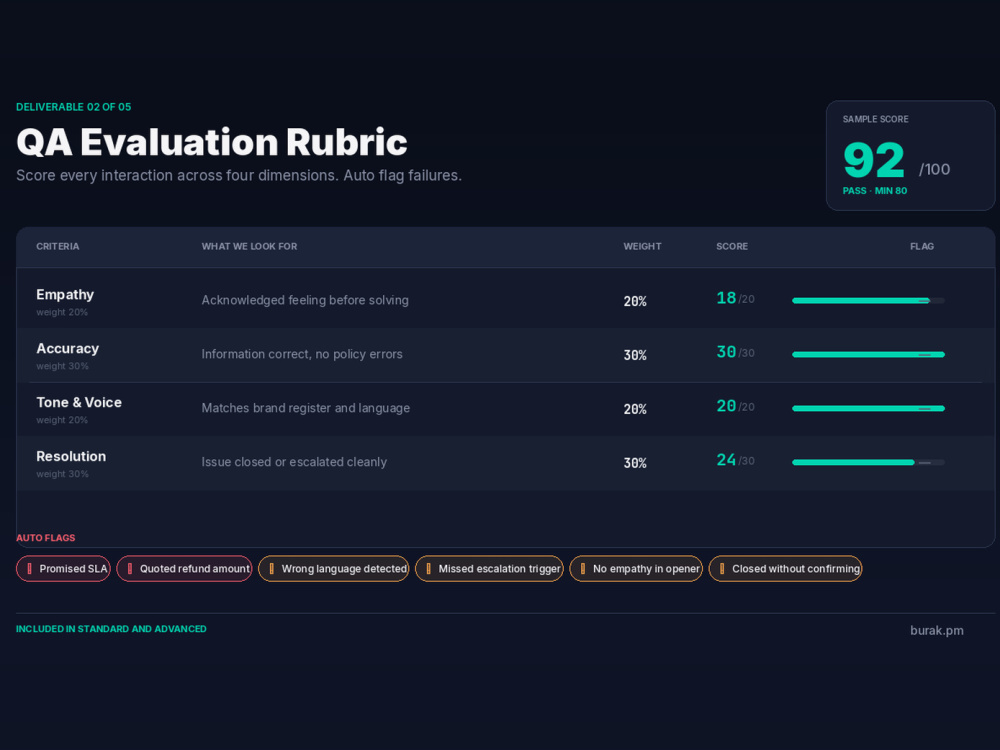Click the QA Evaluation Rubric title
The height and width of the screenshot is (750, 1000).
click(x=212, y=142)
